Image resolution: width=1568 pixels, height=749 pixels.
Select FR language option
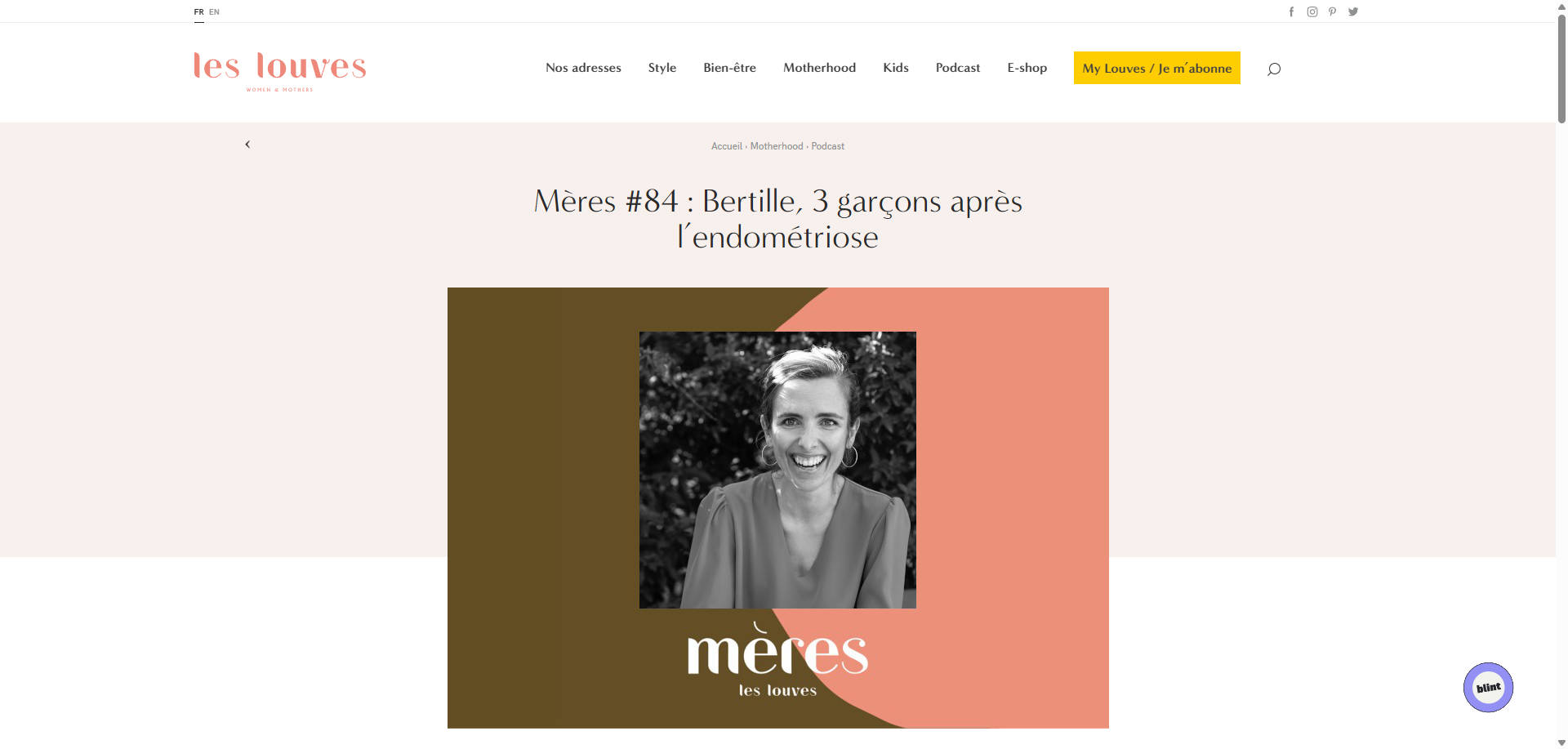[198, 11]
